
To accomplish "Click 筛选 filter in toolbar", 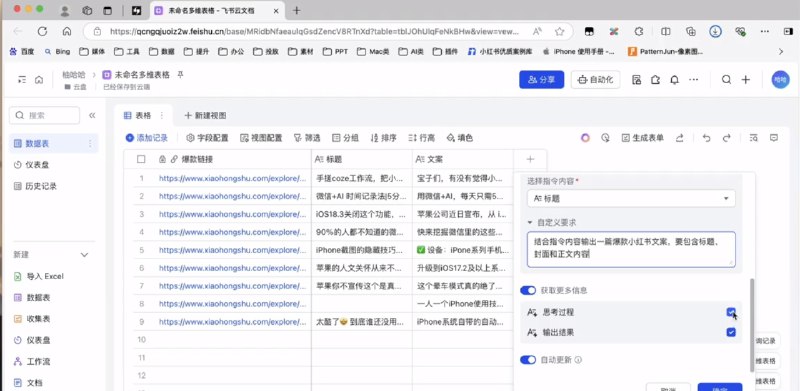I will (307, 138).
